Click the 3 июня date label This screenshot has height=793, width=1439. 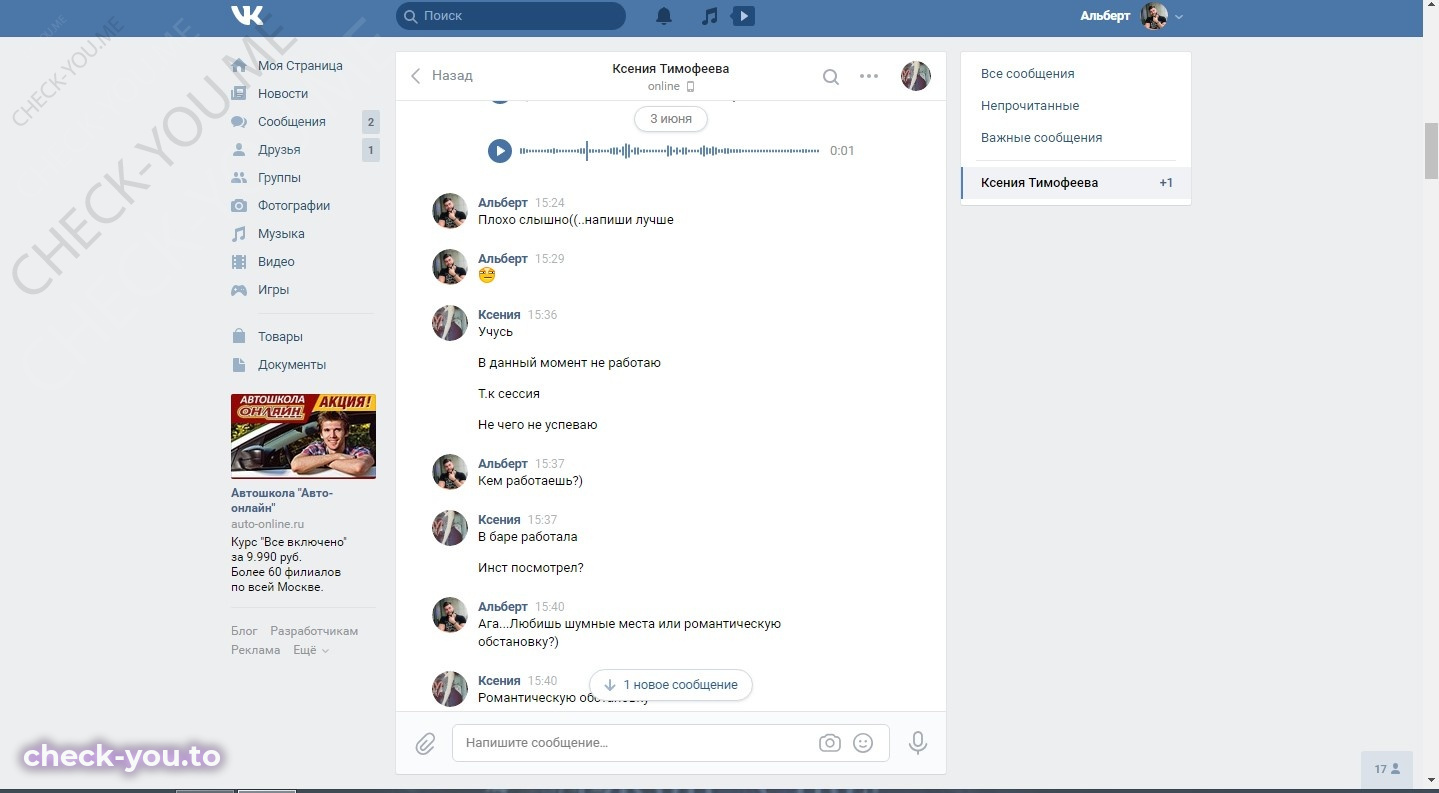pos(671,118)
